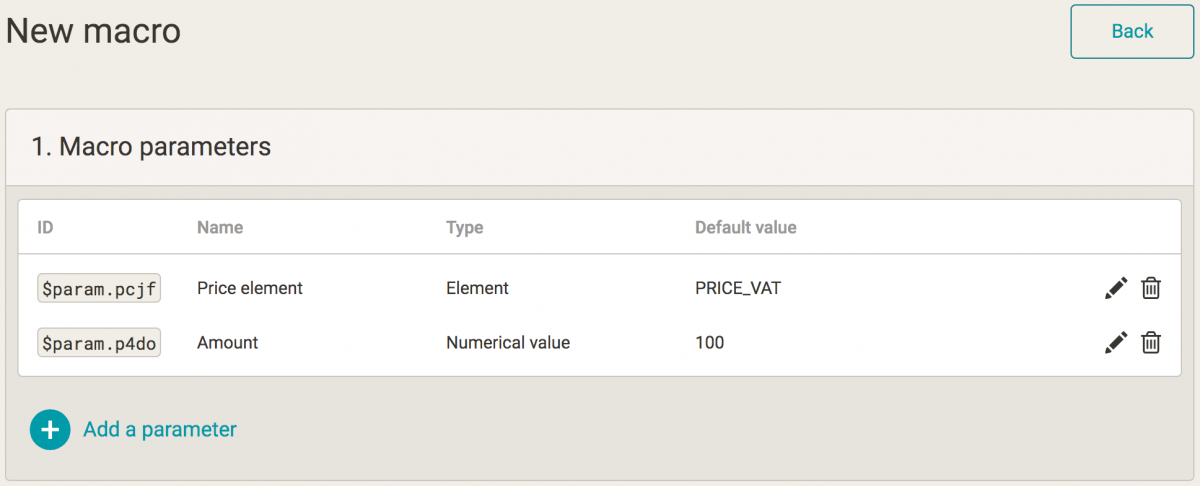
Task: Click the "Default value" column header
Action: [x=746, y=228]
